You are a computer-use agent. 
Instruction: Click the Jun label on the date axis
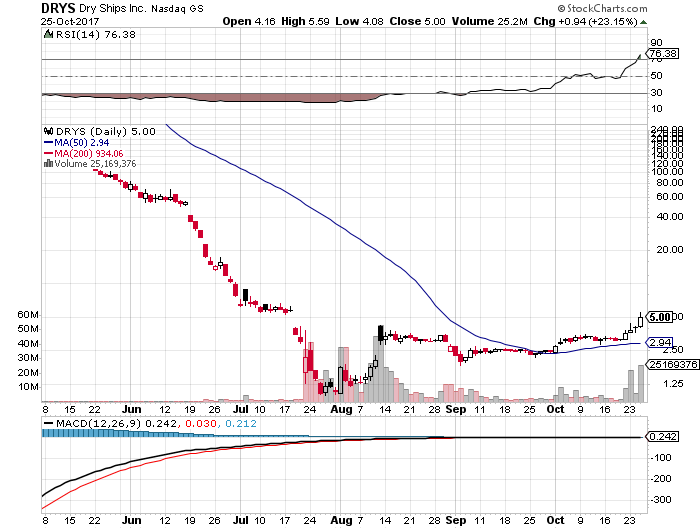[x=130, y=409]
